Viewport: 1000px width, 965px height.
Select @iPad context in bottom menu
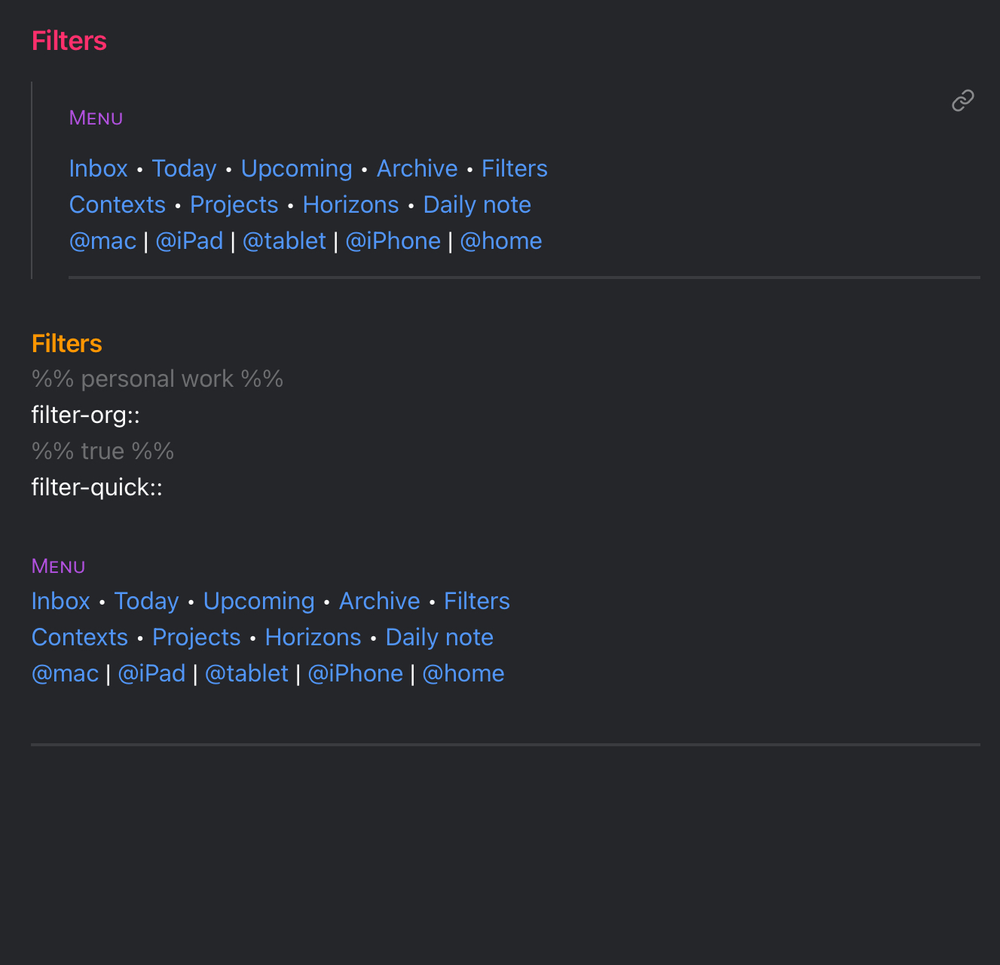click(152, 674)
